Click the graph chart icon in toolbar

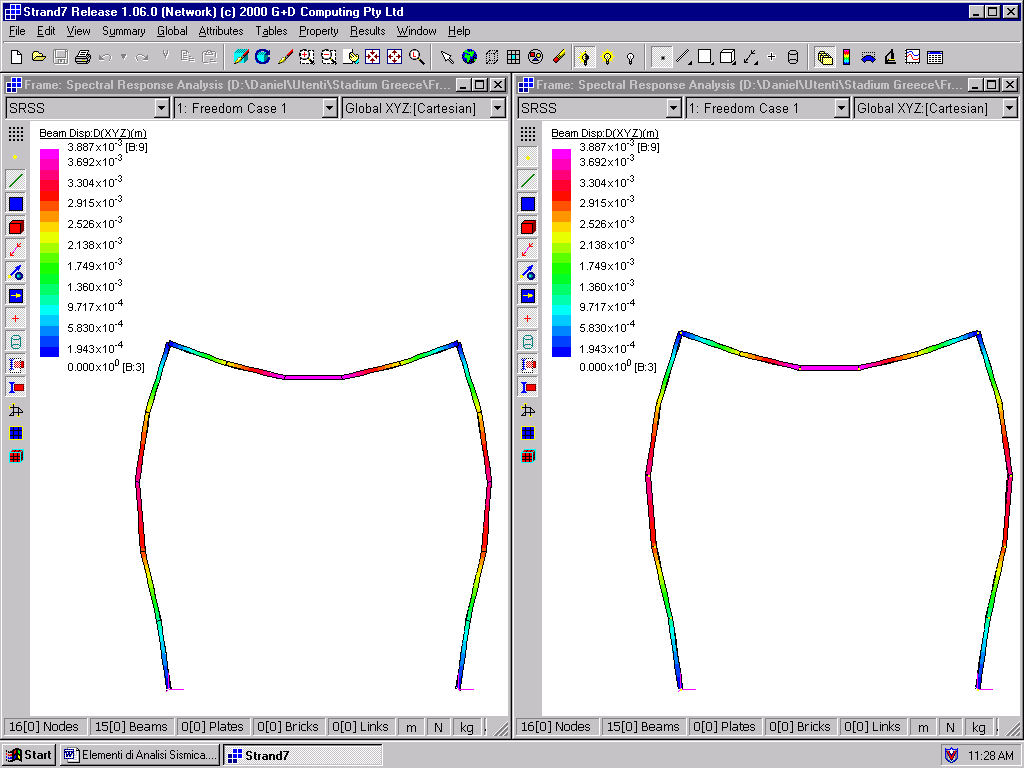click(912, 57)
